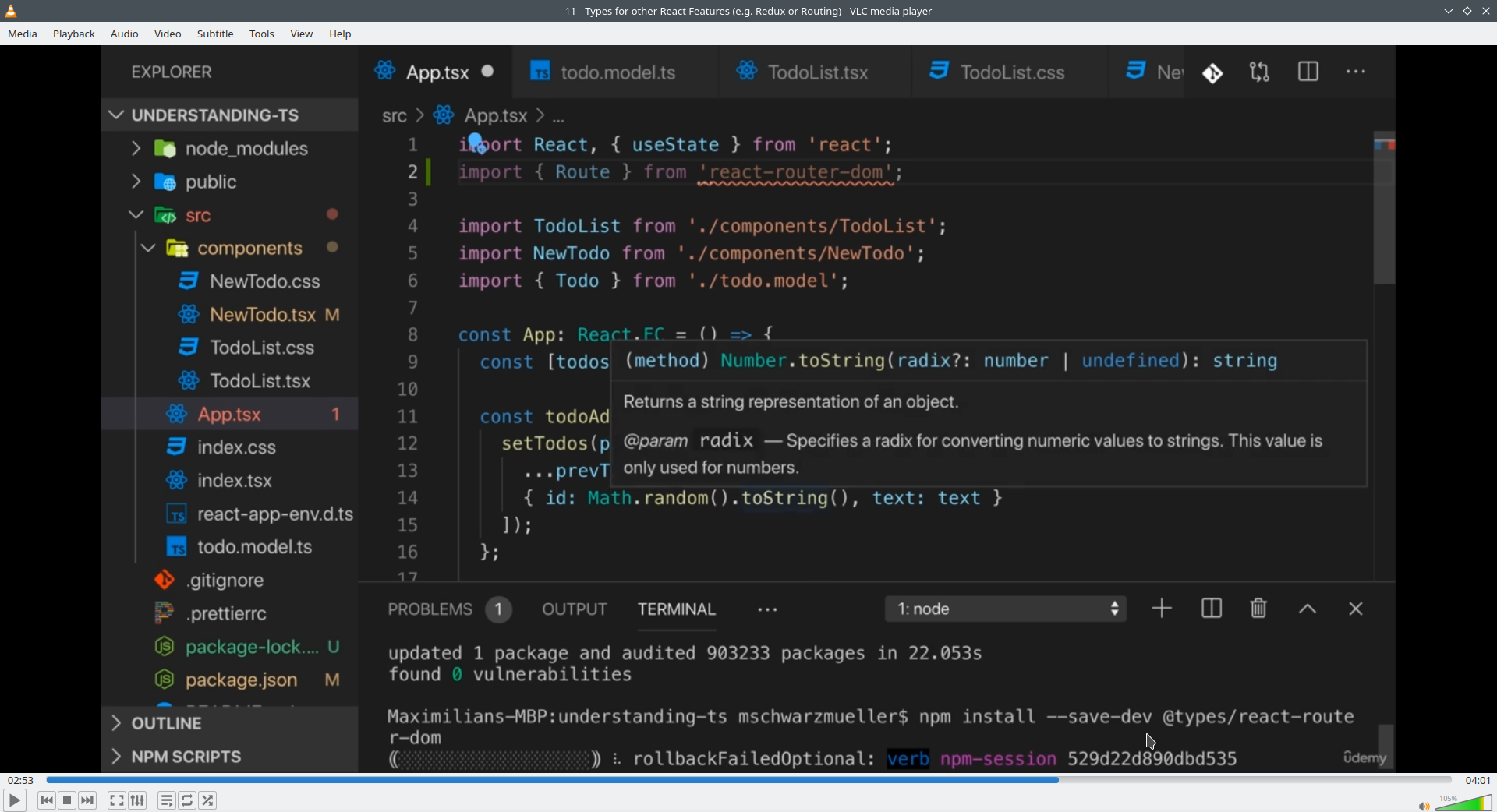1497x812 pixels.
Task: Jump to the previous media track
Action: pos(46,800)
